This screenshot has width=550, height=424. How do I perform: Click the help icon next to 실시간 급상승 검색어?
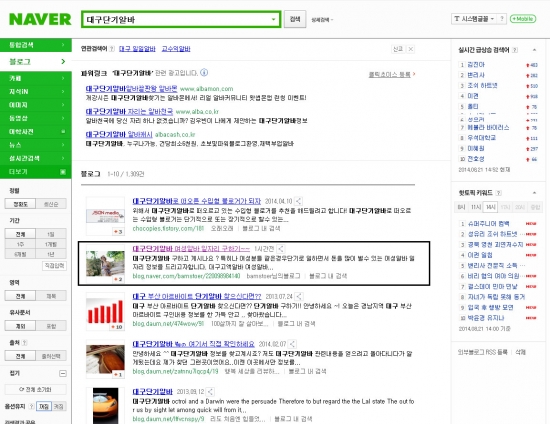coord(515,50)
